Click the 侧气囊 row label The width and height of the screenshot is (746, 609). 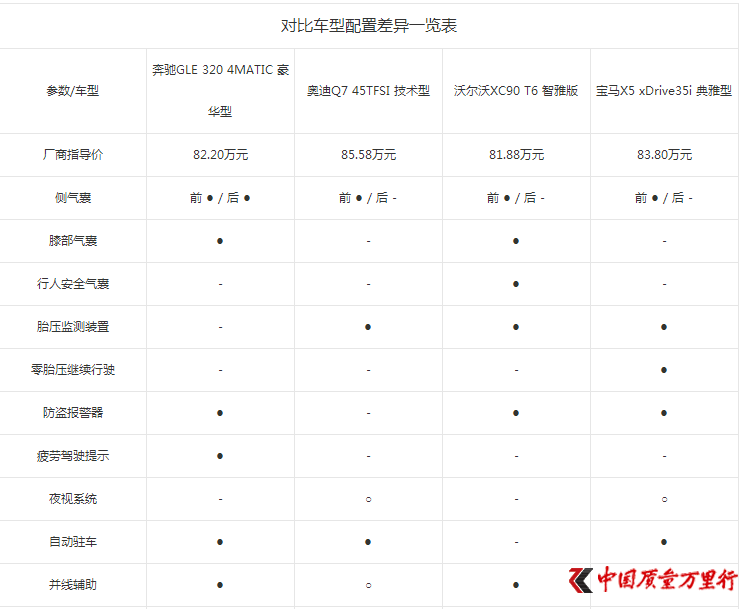73,198
